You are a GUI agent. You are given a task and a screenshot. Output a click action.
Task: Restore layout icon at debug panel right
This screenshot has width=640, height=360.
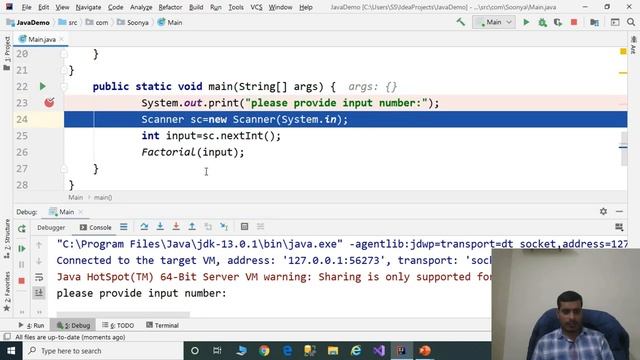[619, 227]
